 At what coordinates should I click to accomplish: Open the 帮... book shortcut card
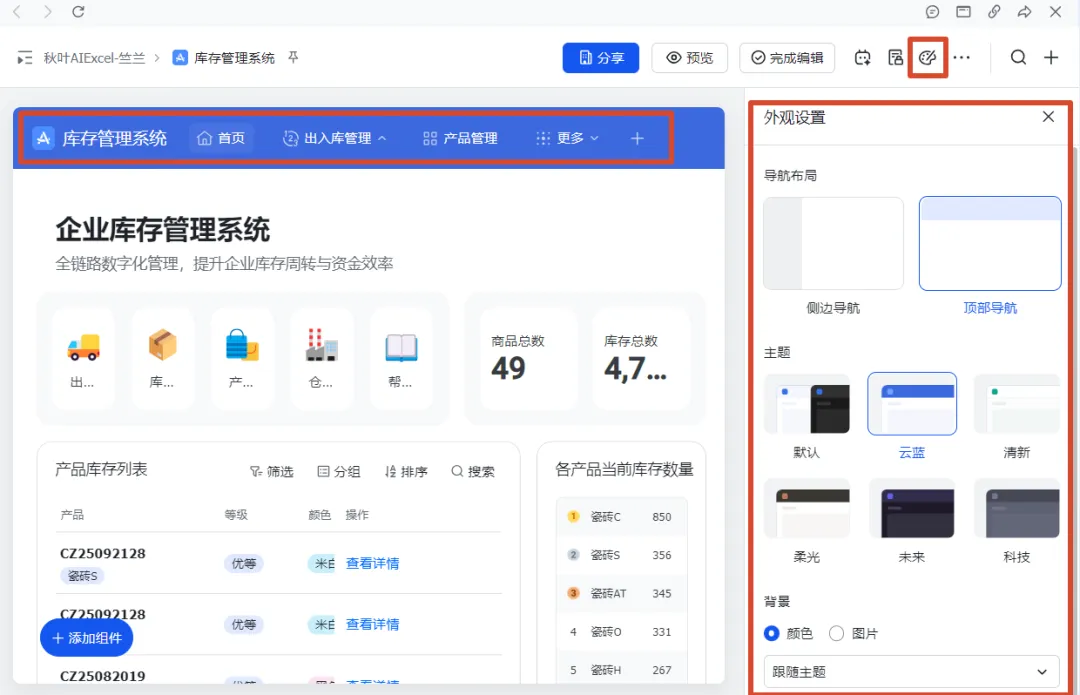(402, 359)
